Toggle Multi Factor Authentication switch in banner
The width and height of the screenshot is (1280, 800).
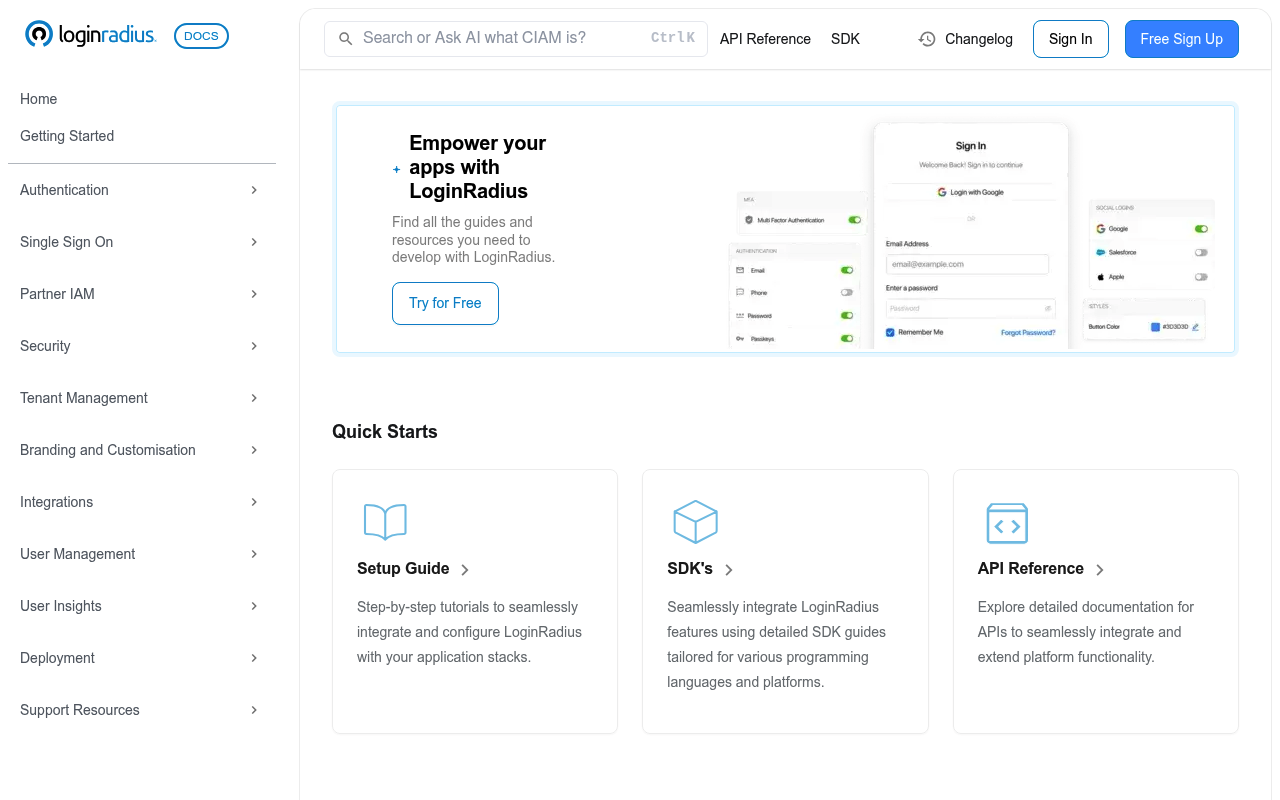pos(854,220)
